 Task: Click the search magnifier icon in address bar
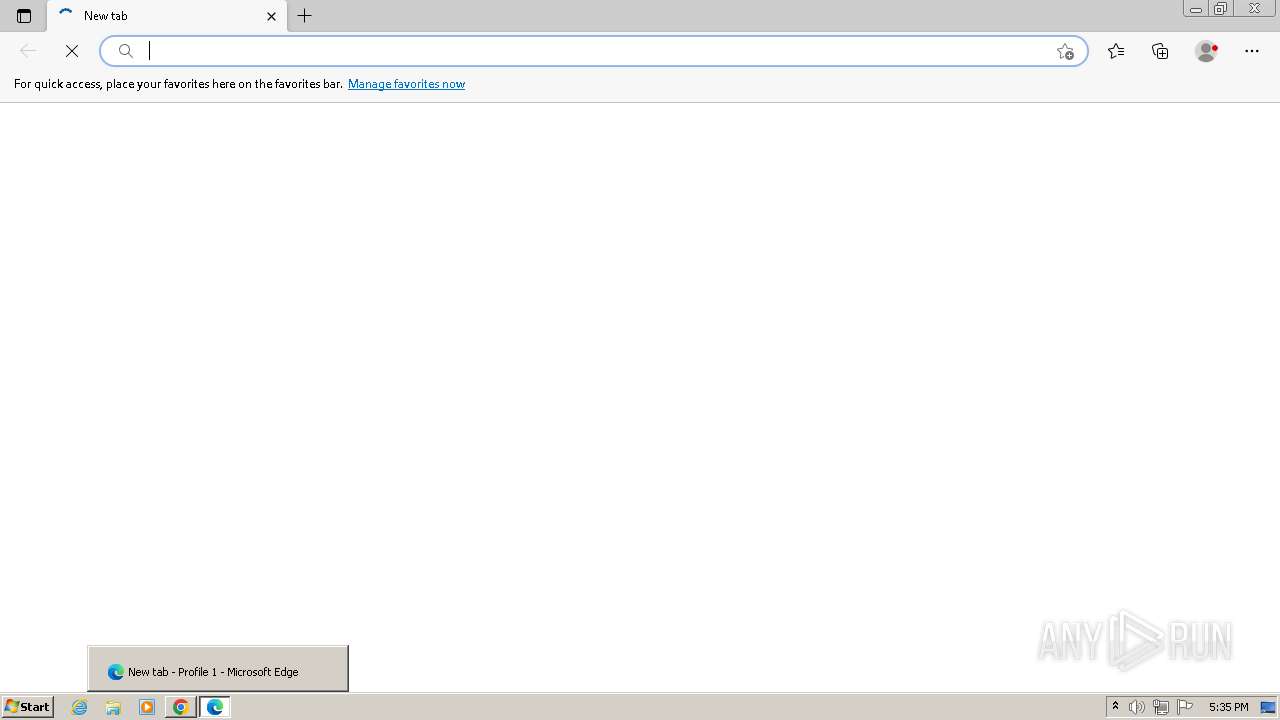pyautogui.click(x=126, y=51)
